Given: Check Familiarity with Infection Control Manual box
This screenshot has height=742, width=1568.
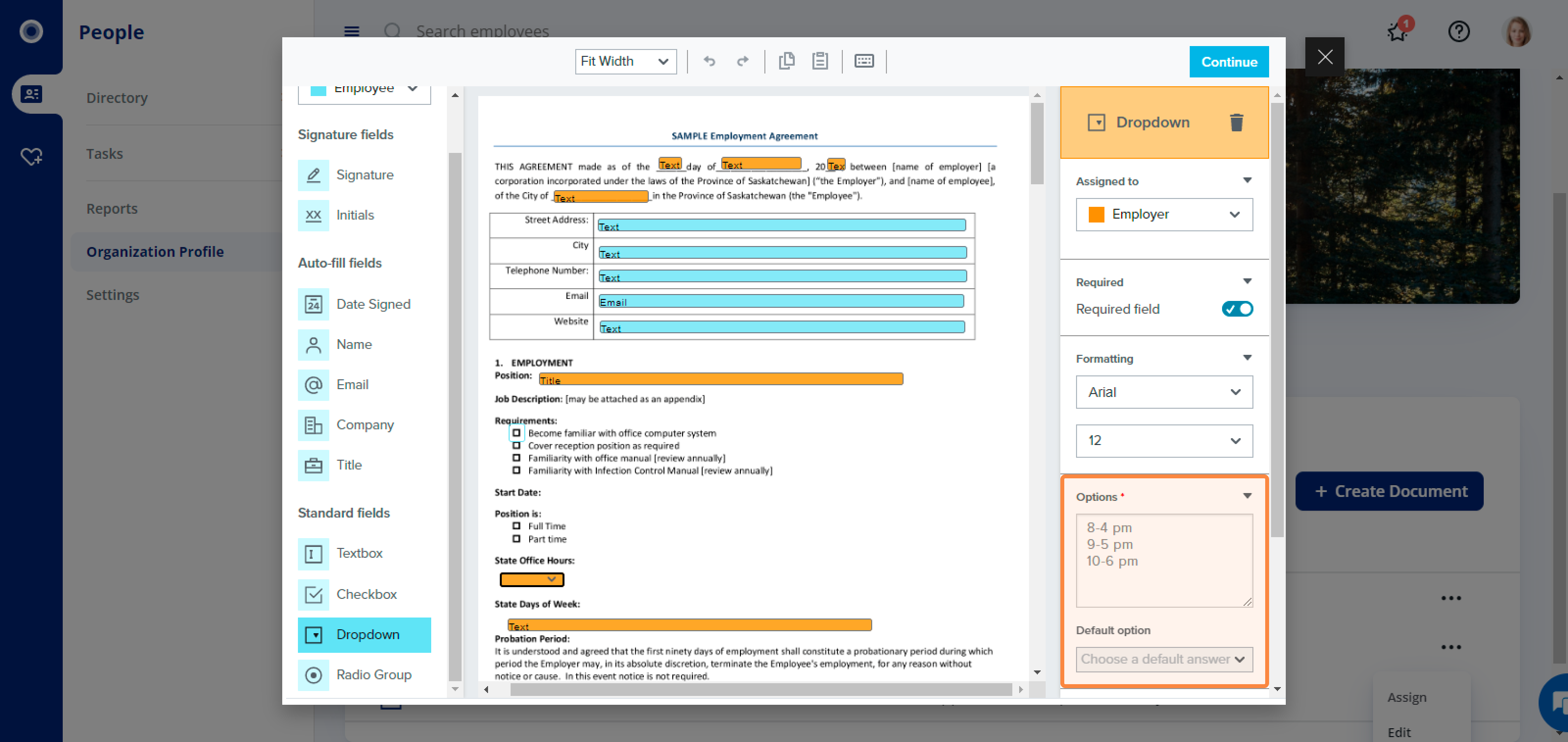Looking at the screenshot, I should (516, 470).
